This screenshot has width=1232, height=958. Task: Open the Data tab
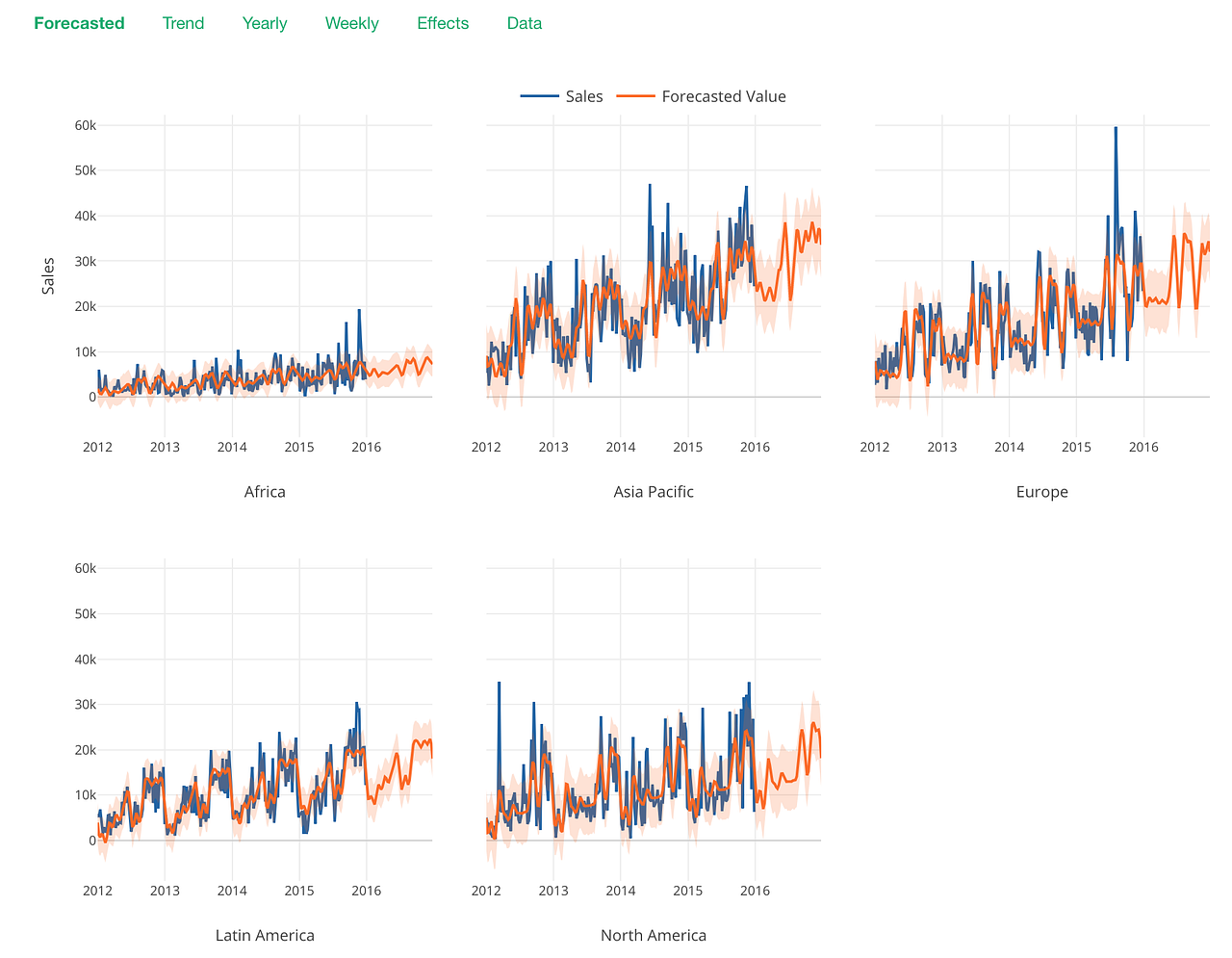point(524,23)
